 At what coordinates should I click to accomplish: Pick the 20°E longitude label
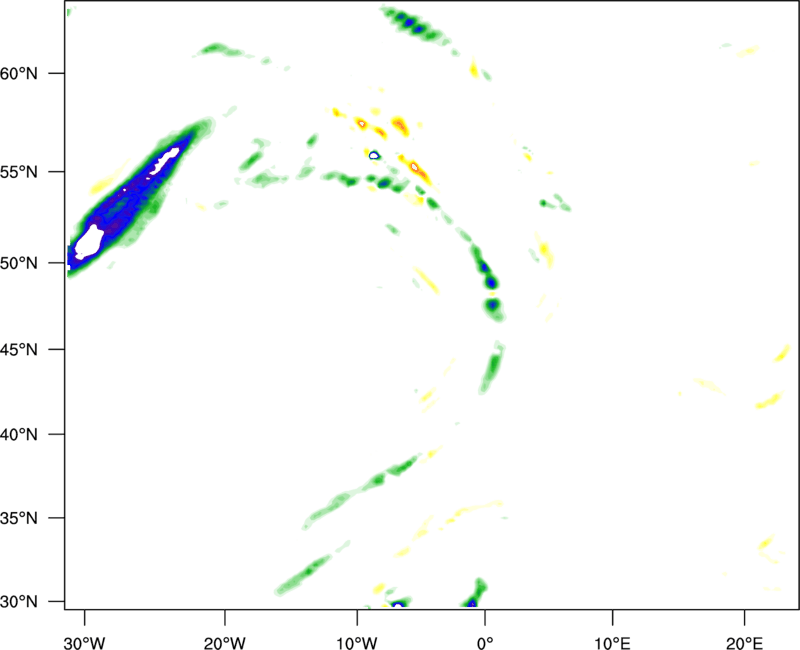pos(744,643)
